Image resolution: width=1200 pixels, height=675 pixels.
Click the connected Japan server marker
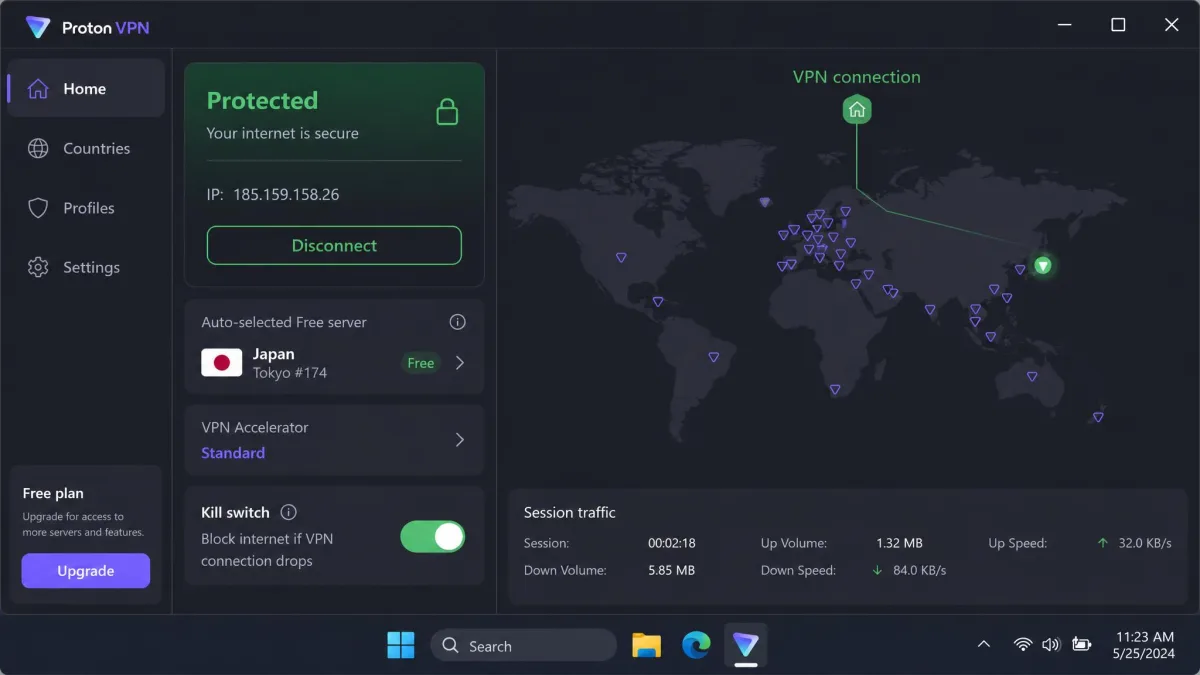click(1043, 265)
